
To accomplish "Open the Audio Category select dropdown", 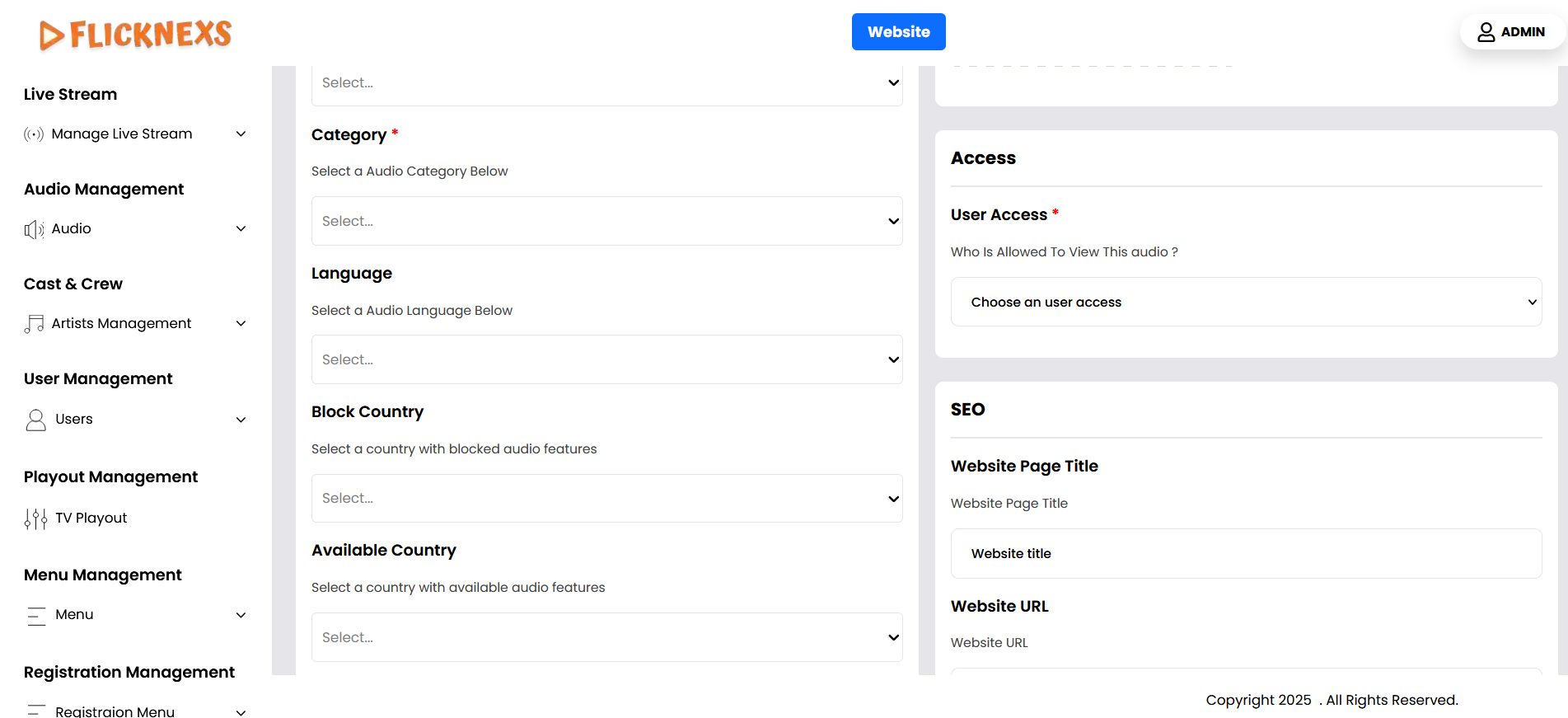I will (606, 221).
